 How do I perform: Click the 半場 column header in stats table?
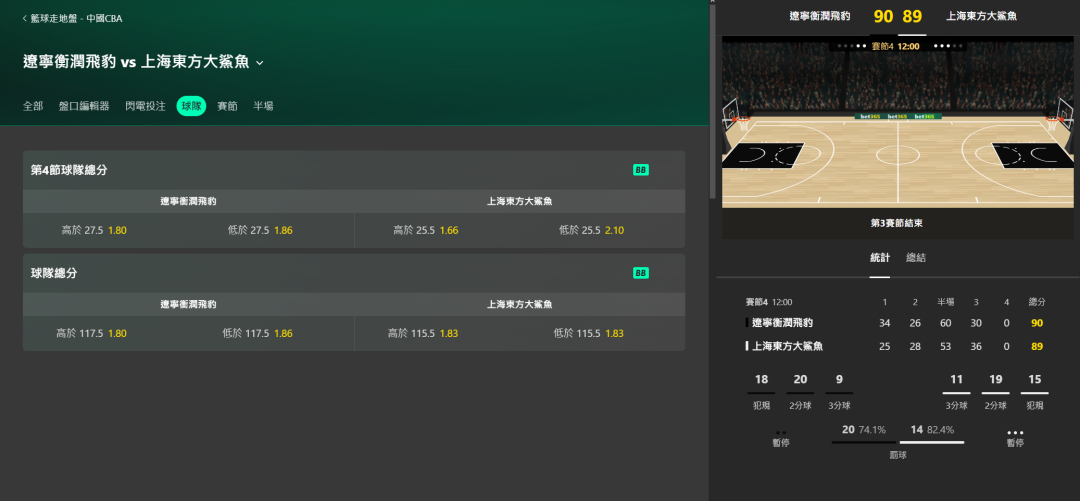coord(945,302)
